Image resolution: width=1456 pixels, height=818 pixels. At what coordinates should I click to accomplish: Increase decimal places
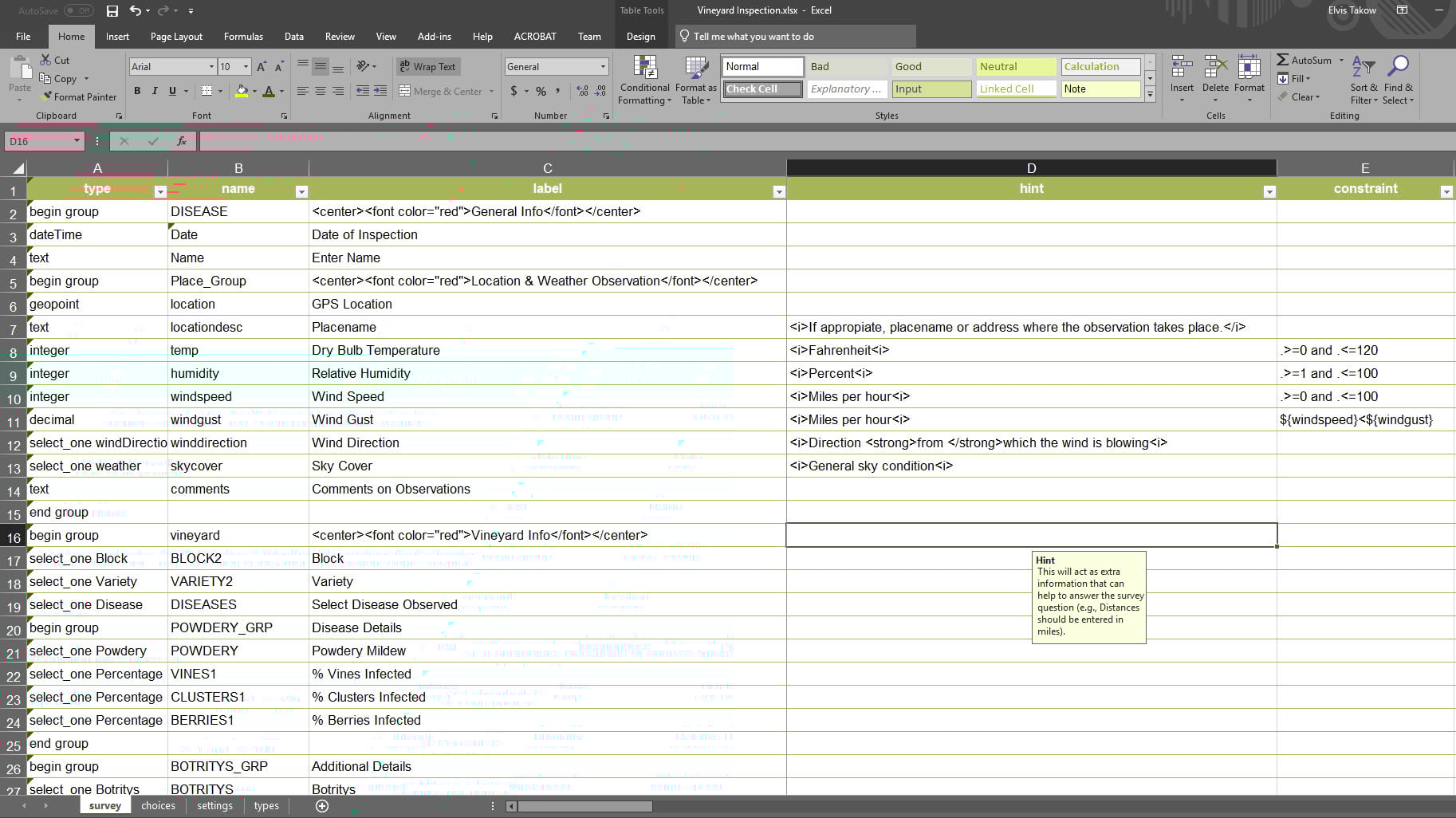[582, 91]
